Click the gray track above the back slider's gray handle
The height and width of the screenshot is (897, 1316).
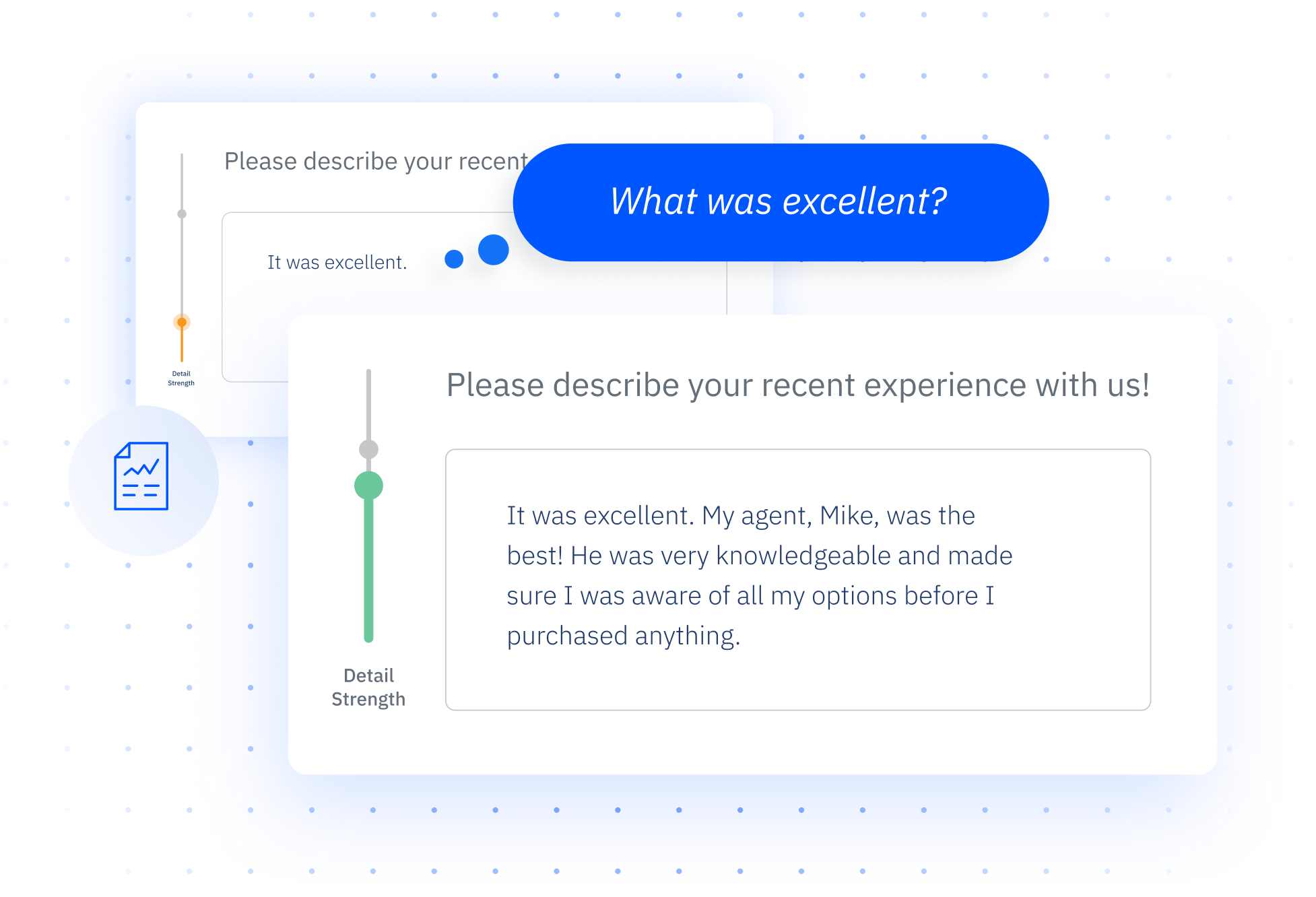coord(182,182)
